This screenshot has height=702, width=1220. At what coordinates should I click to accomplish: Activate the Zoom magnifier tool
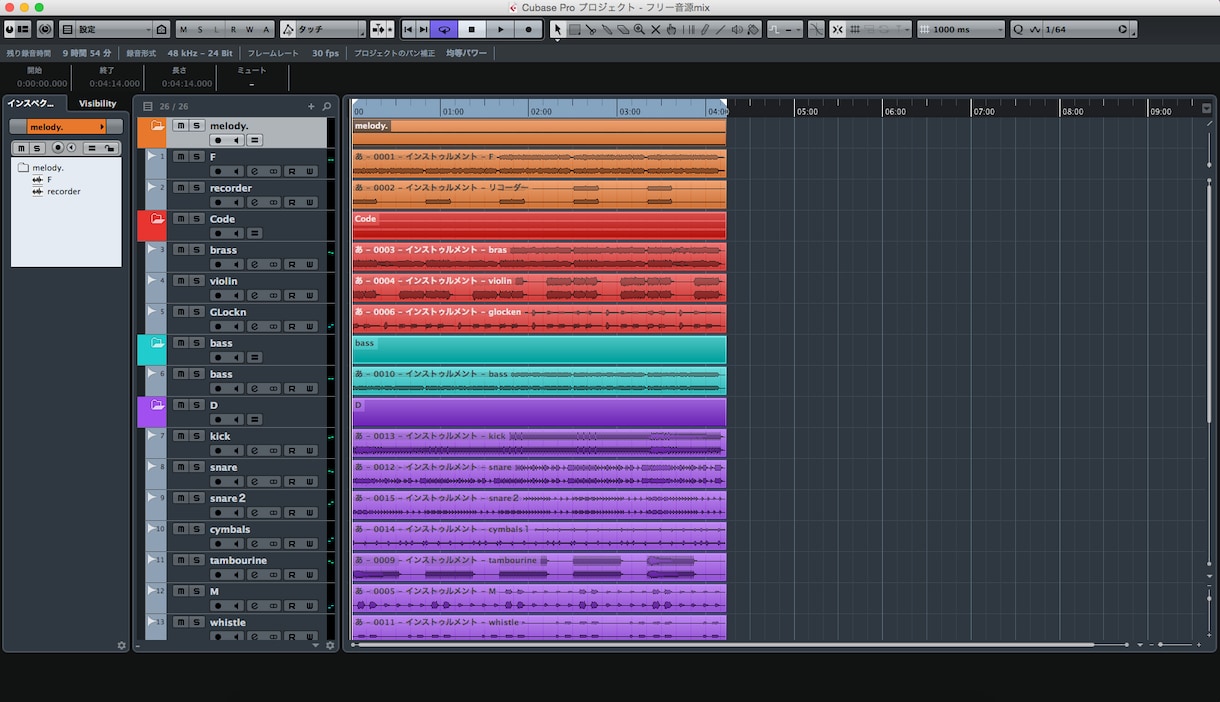click(x=639, y=30)
